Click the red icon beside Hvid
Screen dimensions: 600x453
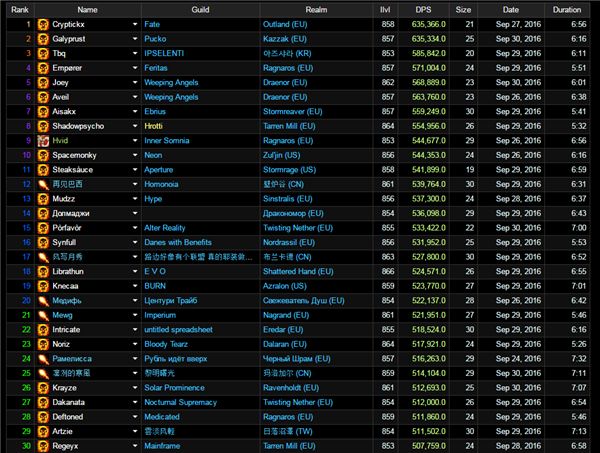click(43, 141)
